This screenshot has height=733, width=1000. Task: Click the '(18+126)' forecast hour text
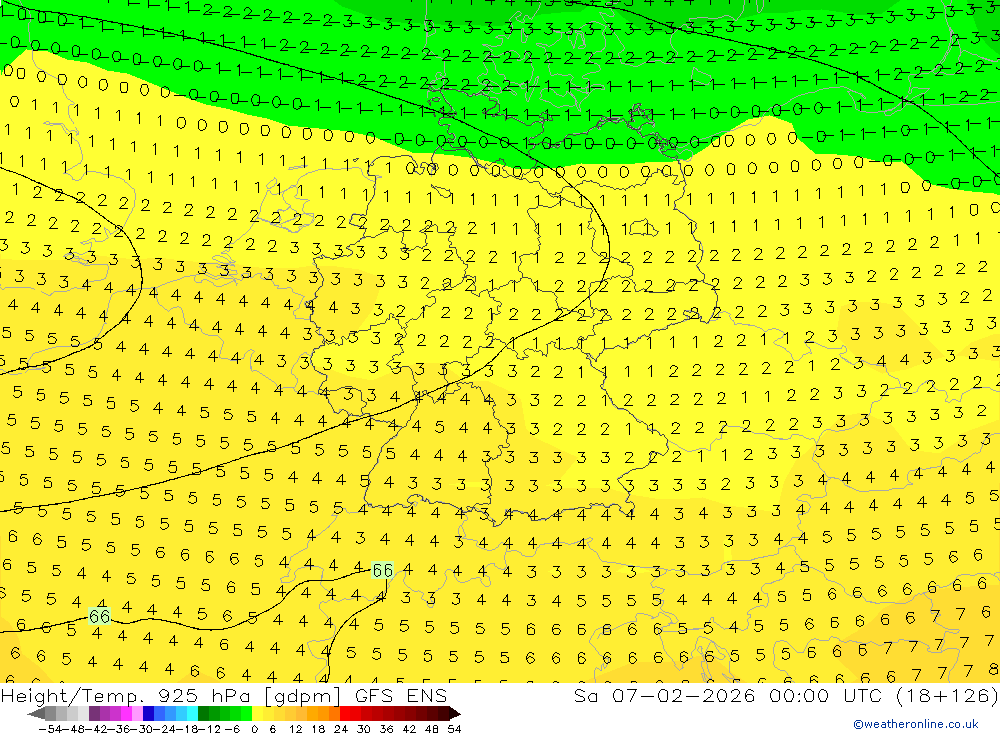(946, 695)
